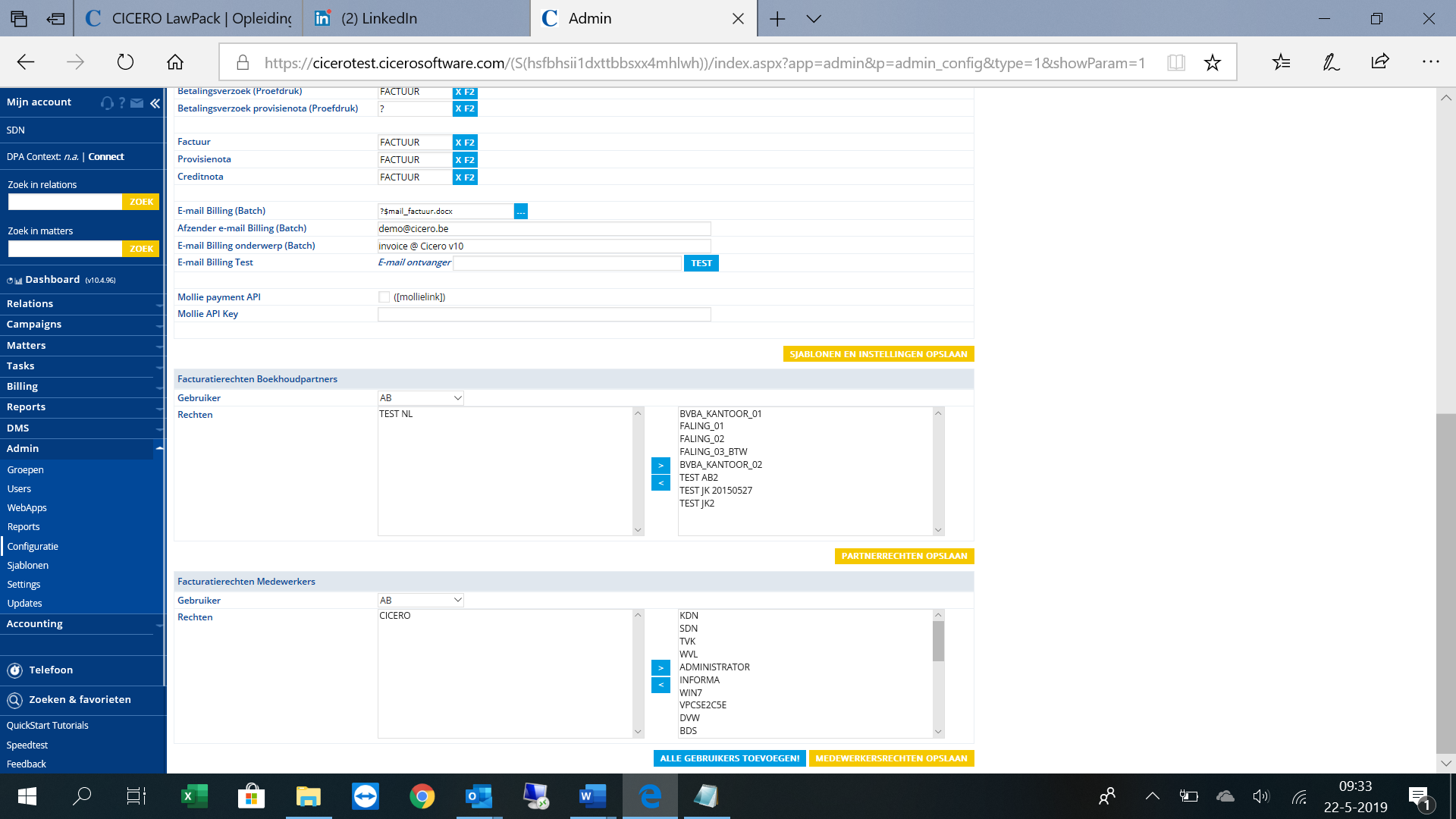Viewport: 1456px width, 819px height.
Task: Toggle Mollie payment API checkbox
Action: tap(384, 297)
